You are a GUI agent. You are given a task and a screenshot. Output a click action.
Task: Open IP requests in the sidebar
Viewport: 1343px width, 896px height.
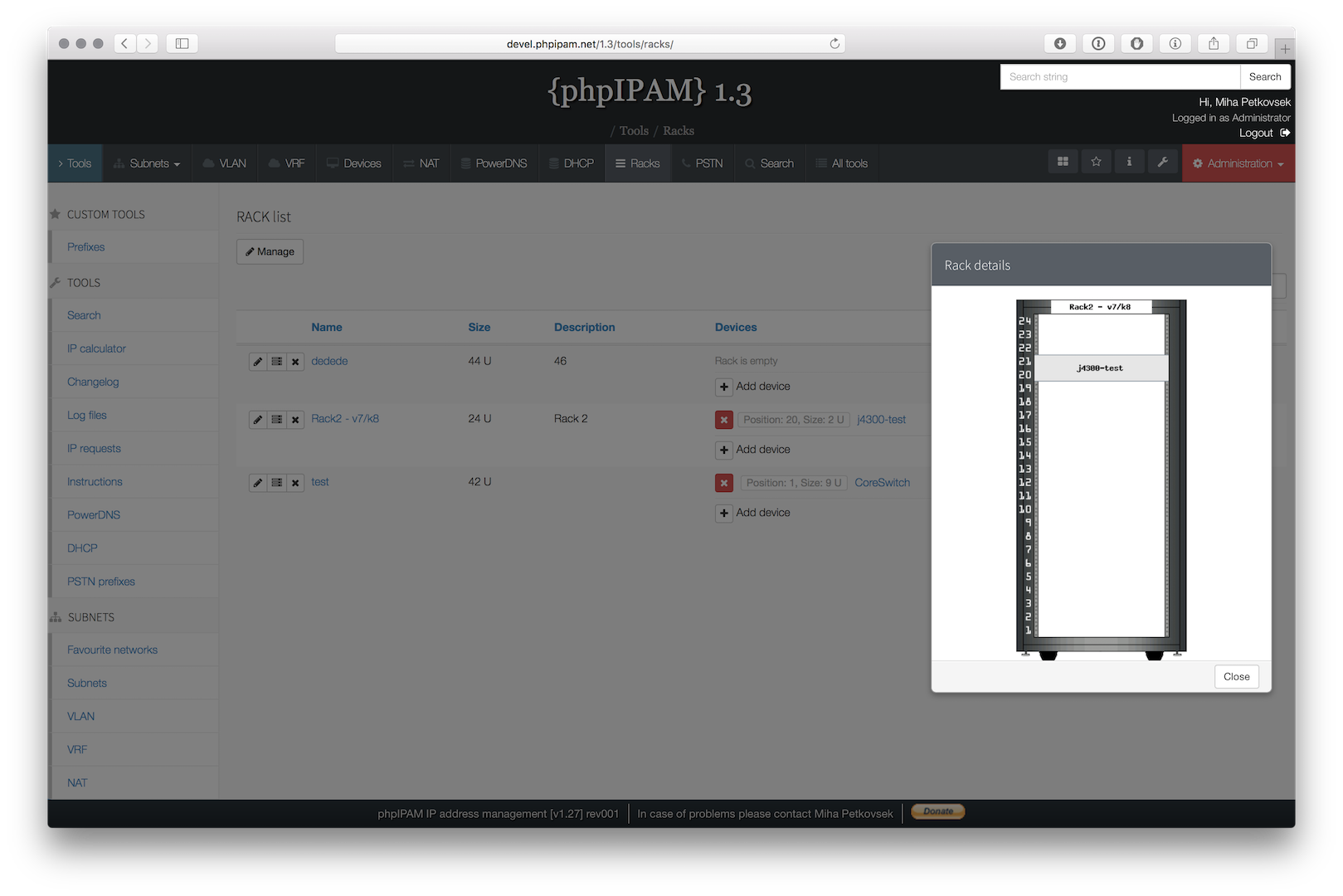pos(94,448)
